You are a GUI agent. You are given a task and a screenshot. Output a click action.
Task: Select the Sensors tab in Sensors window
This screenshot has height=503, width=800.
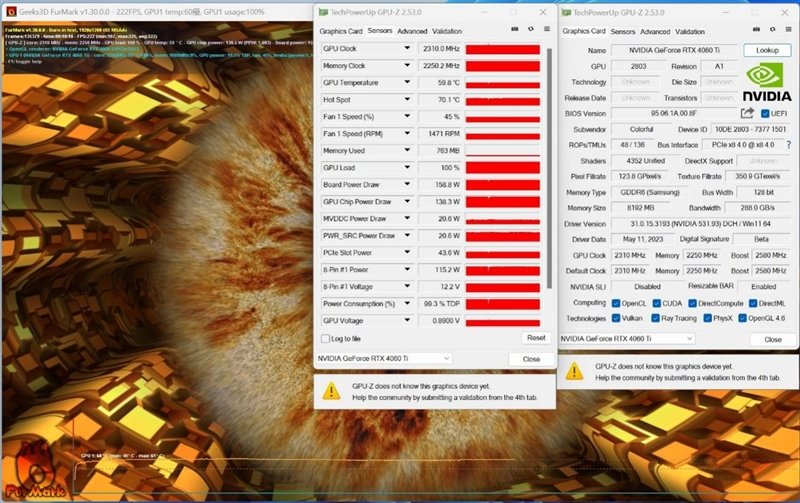(380, 31)
